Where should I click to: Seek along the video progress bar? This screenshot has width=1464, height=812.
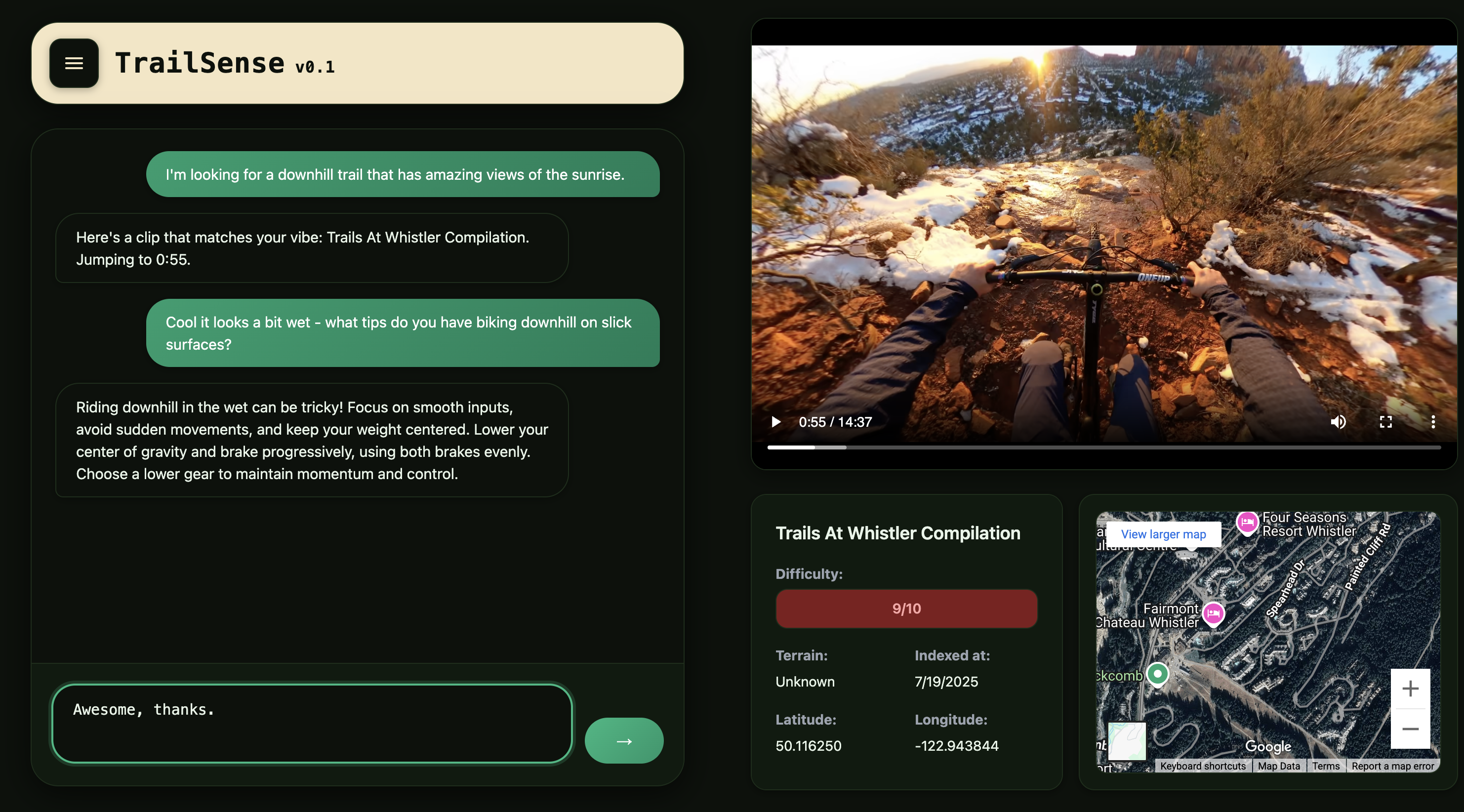click(1102, 448)
